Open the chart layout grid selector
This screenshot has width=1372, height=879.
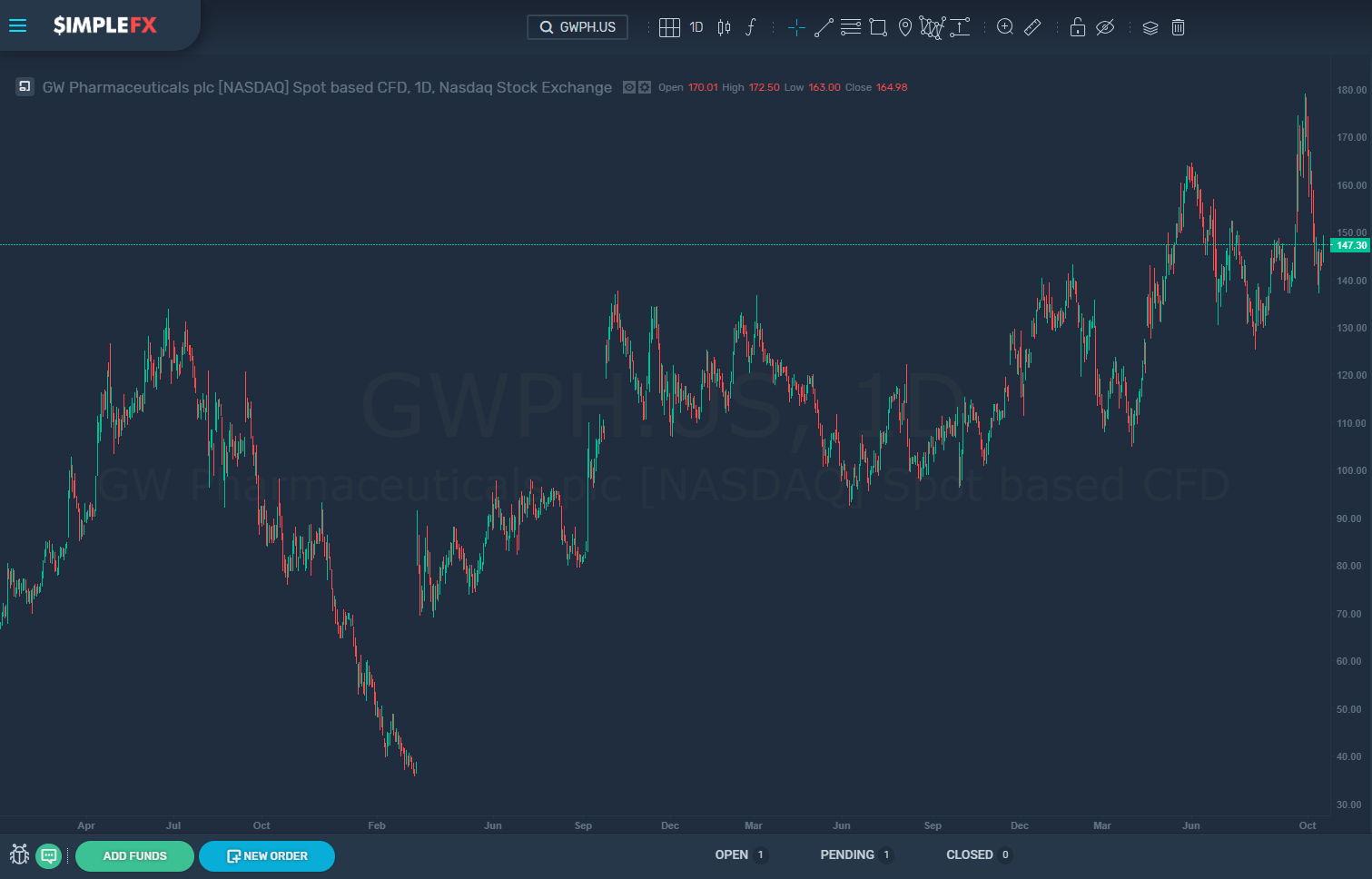[669, 27]
